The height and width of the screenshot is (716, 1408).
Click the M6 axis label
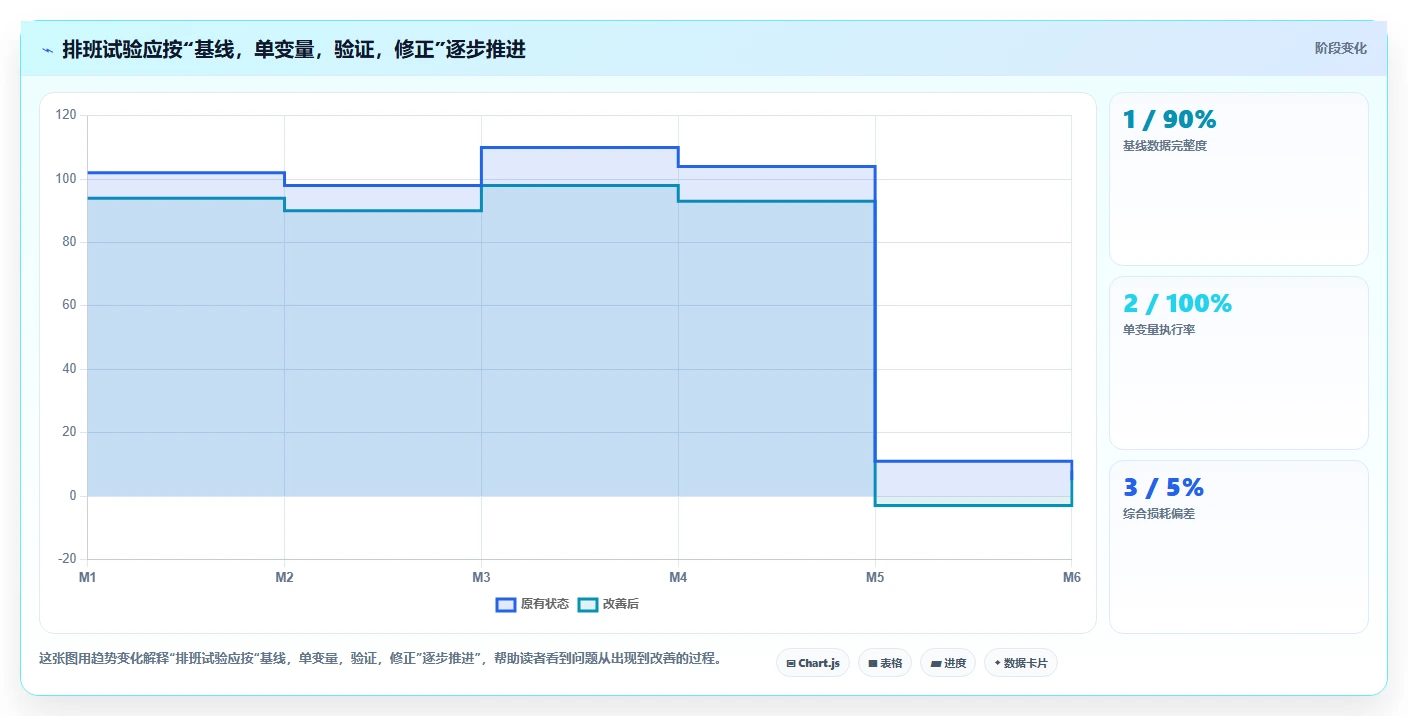[x=1071, y=577]
